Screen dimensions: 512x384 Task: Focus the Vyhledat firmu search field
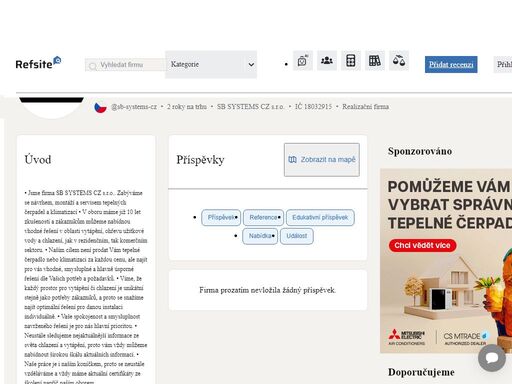(125, 65)
